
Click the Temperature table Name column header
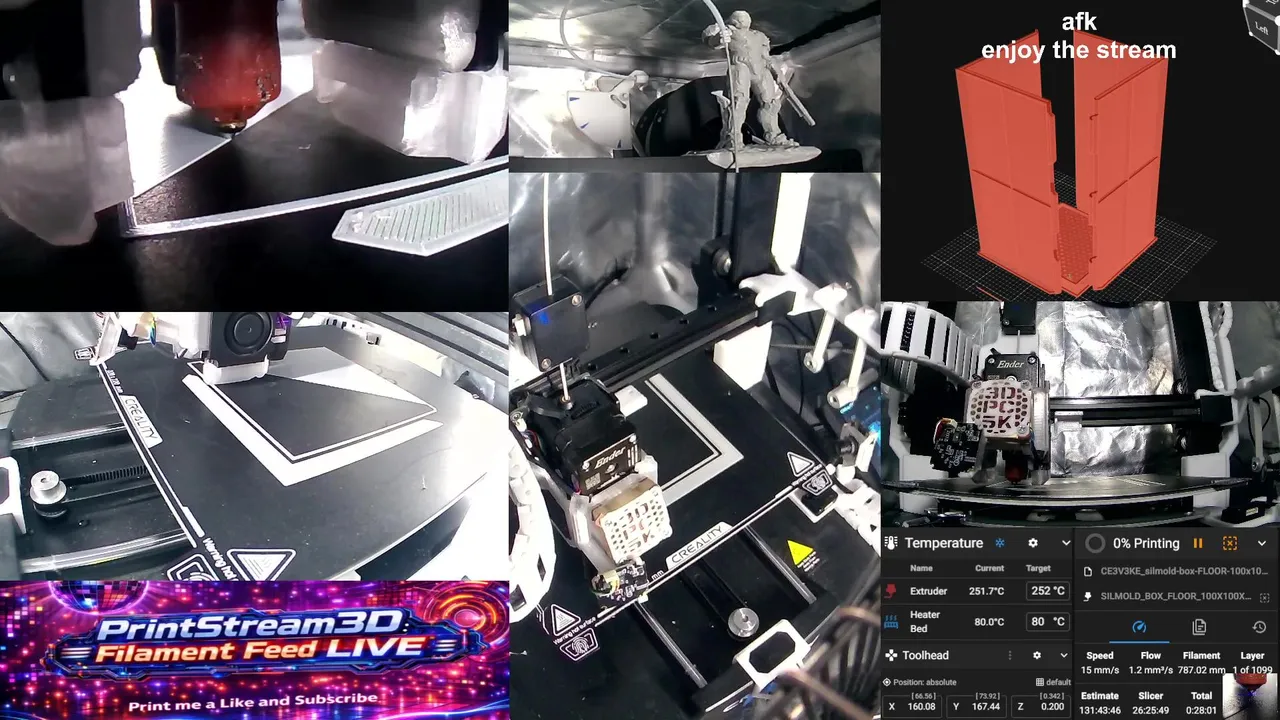(921, 568)
